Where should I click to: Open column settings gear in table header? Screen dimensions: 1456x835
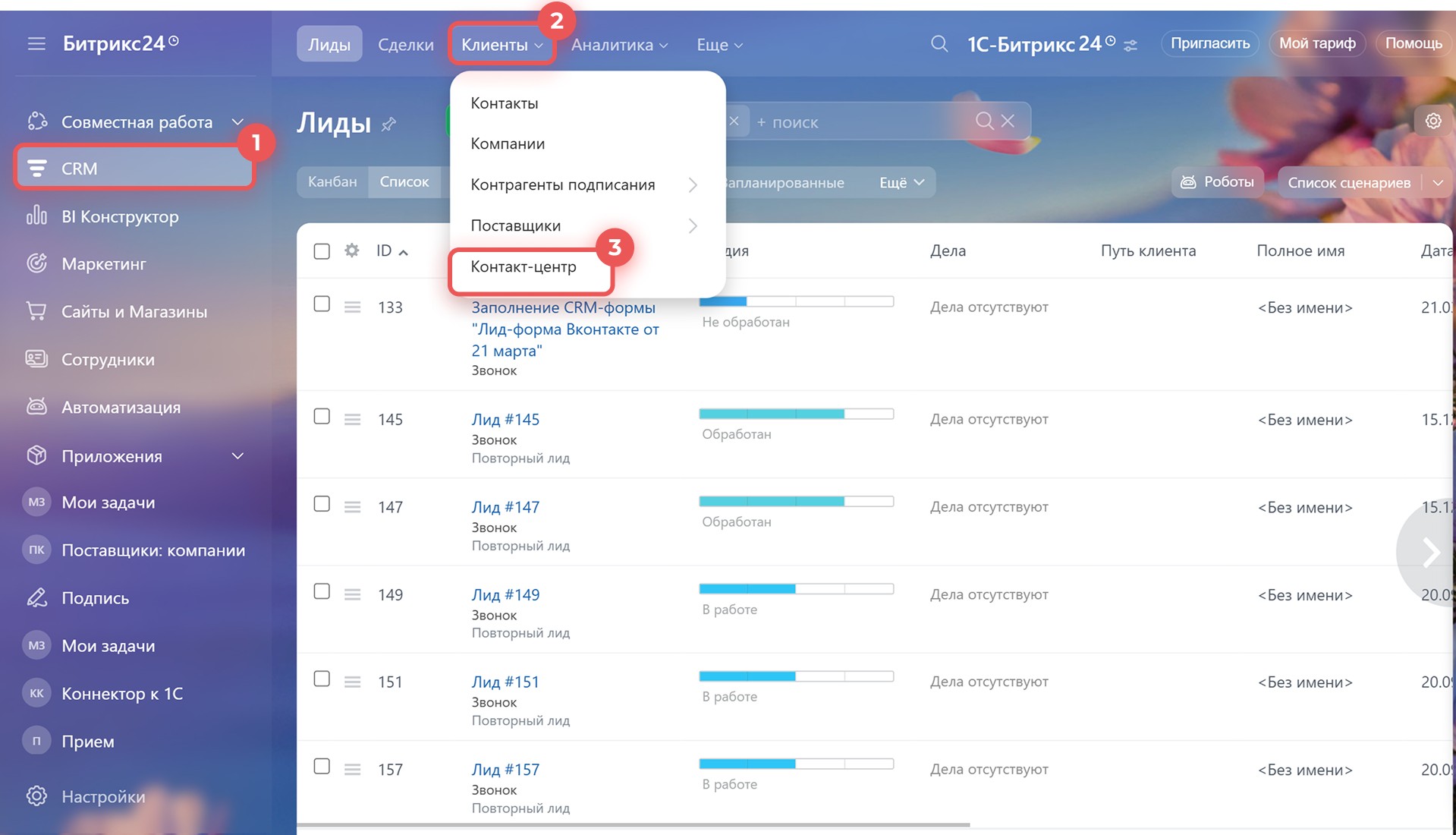coord(351,250)
